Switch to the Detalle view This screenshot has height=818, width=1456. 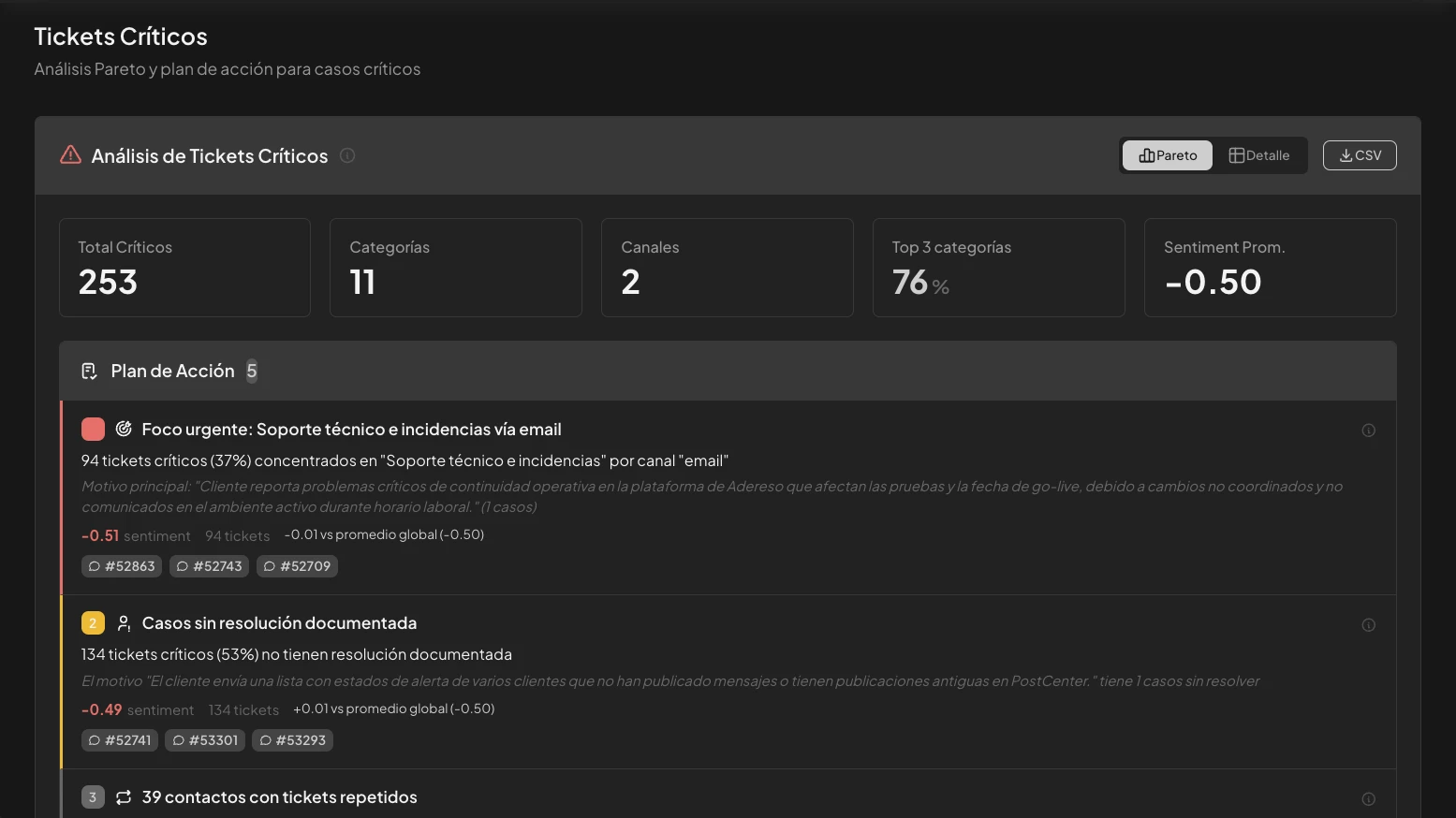point(1258,155)
